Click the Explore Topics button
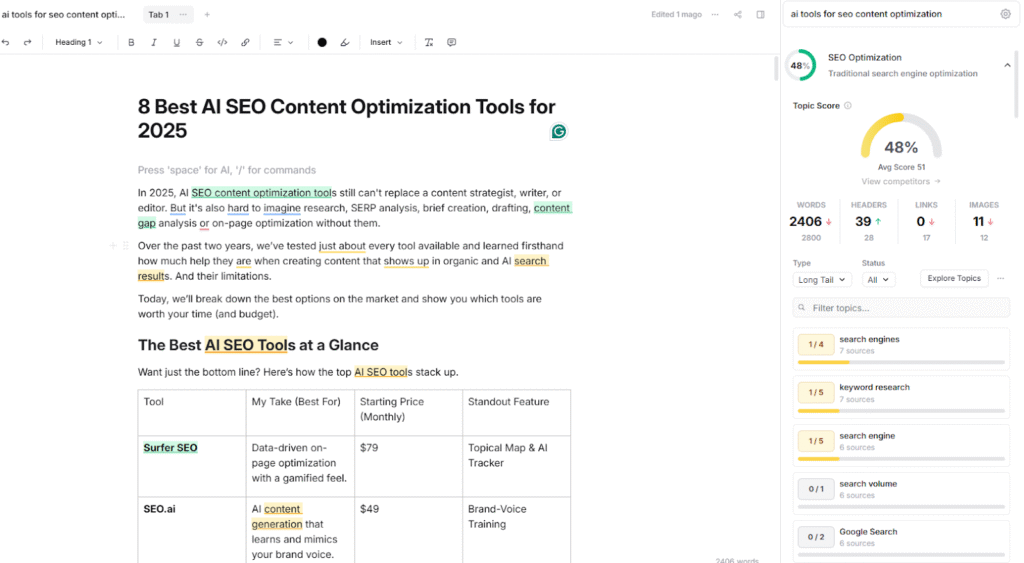Image resolution: width=1024 pixels, height=563 pixels. coord(954,279)
